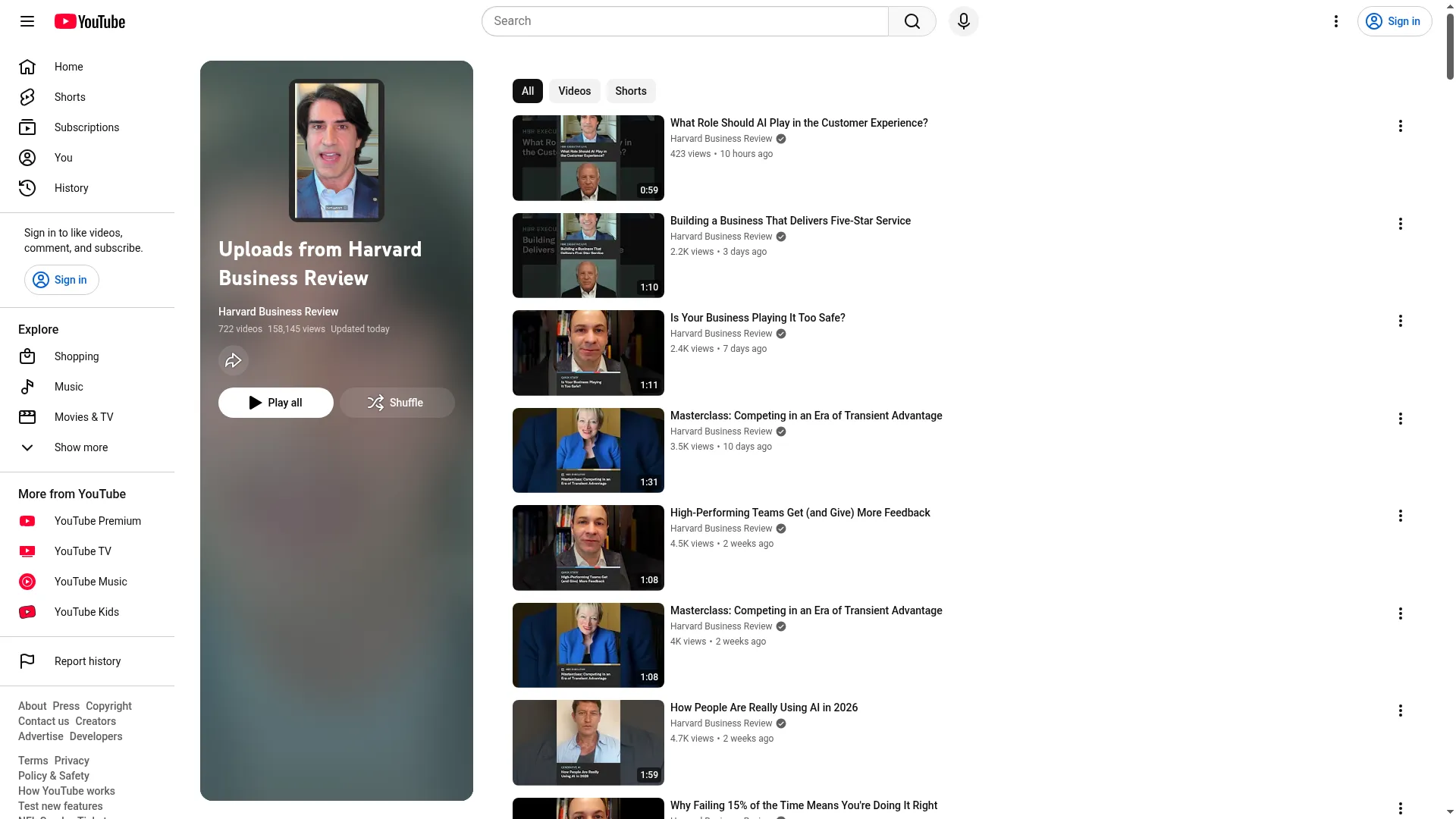
Task: Open How YouTube works link
Action: [x=67, y=791]
